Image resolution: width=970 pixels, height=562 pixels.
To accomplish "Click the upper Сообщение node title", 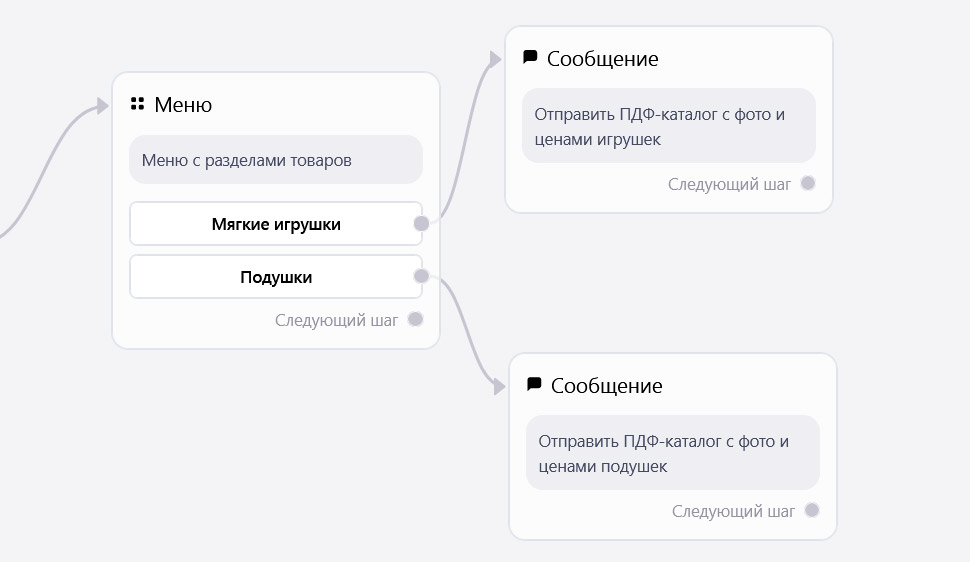I will pos(603,59).
